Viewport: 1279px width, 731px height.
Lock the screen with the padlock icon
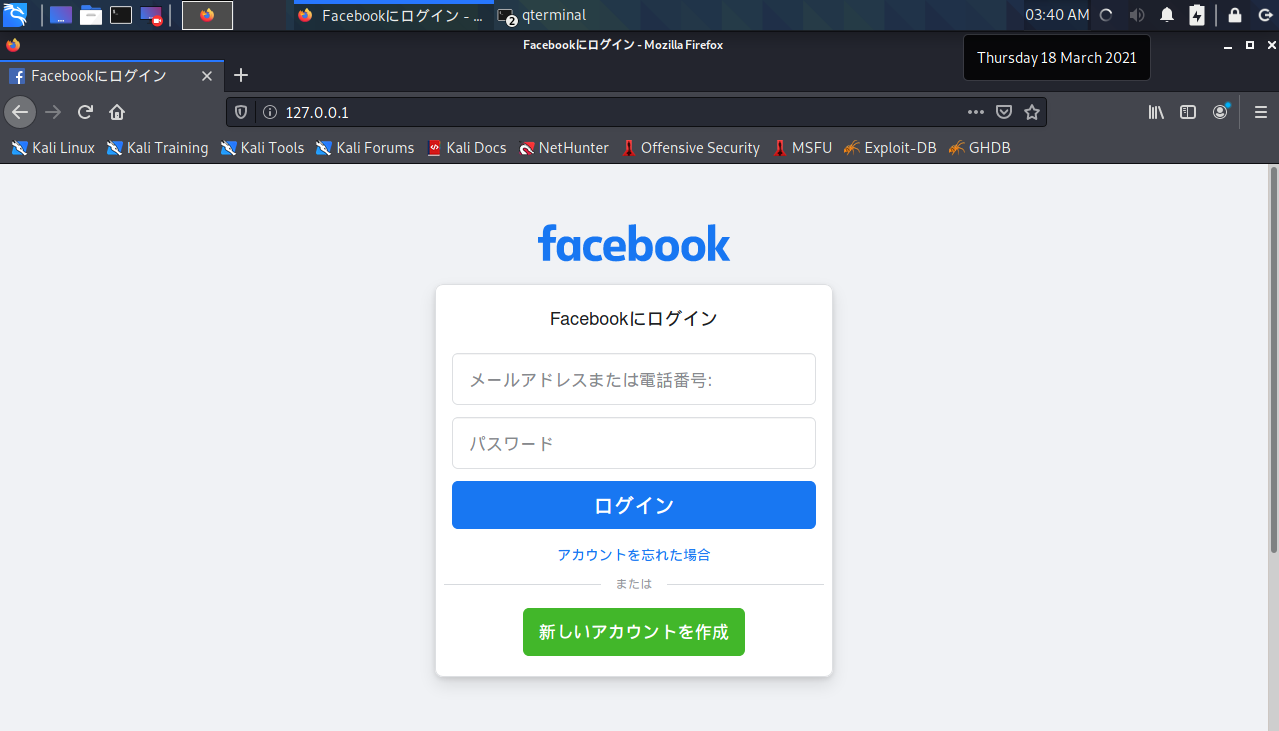pos(1235,15)
